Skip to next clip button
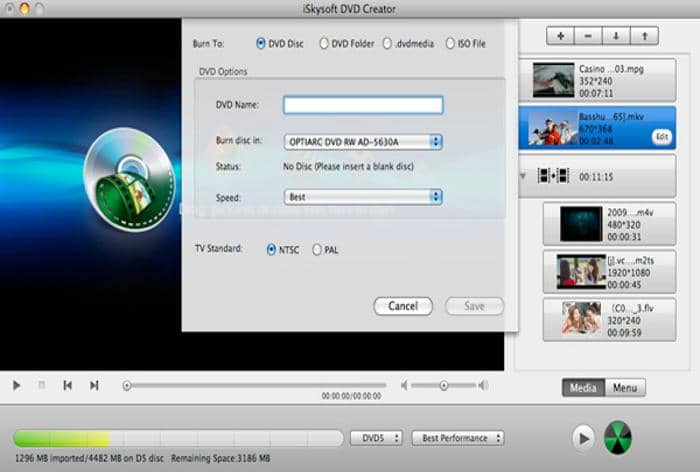 tap(94, 385)
